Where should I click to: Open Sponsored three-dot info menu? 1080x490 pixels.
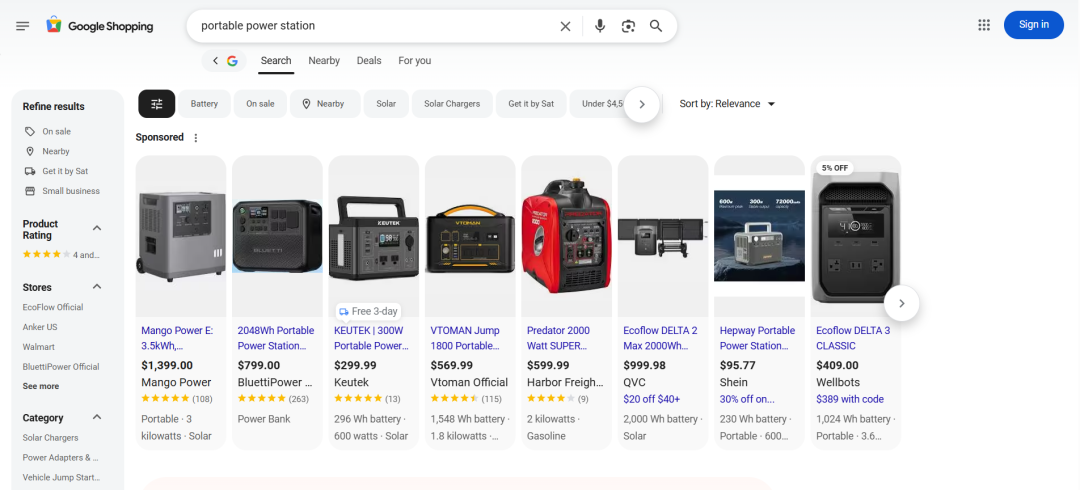tap(196, 138)
